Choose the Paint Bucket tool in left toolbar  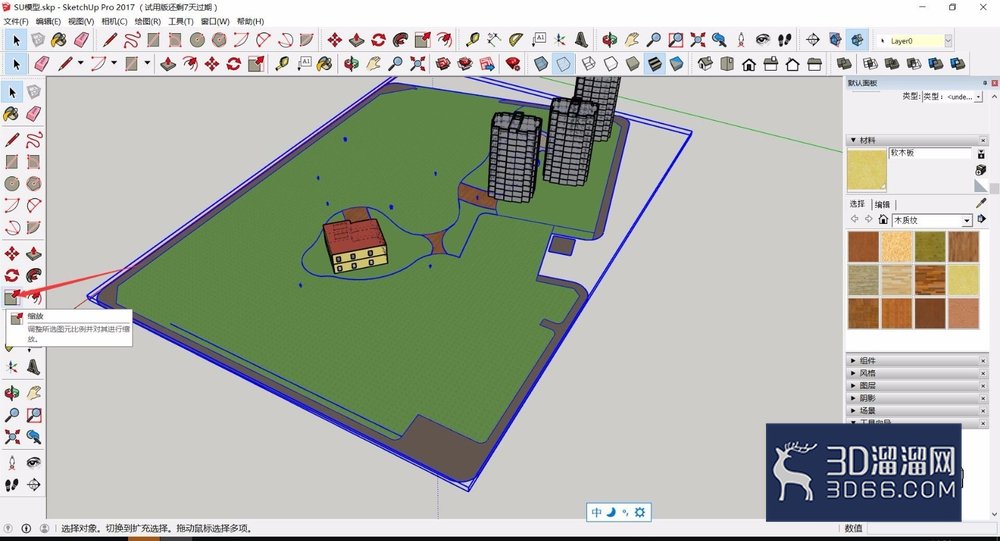pos(12,114)
